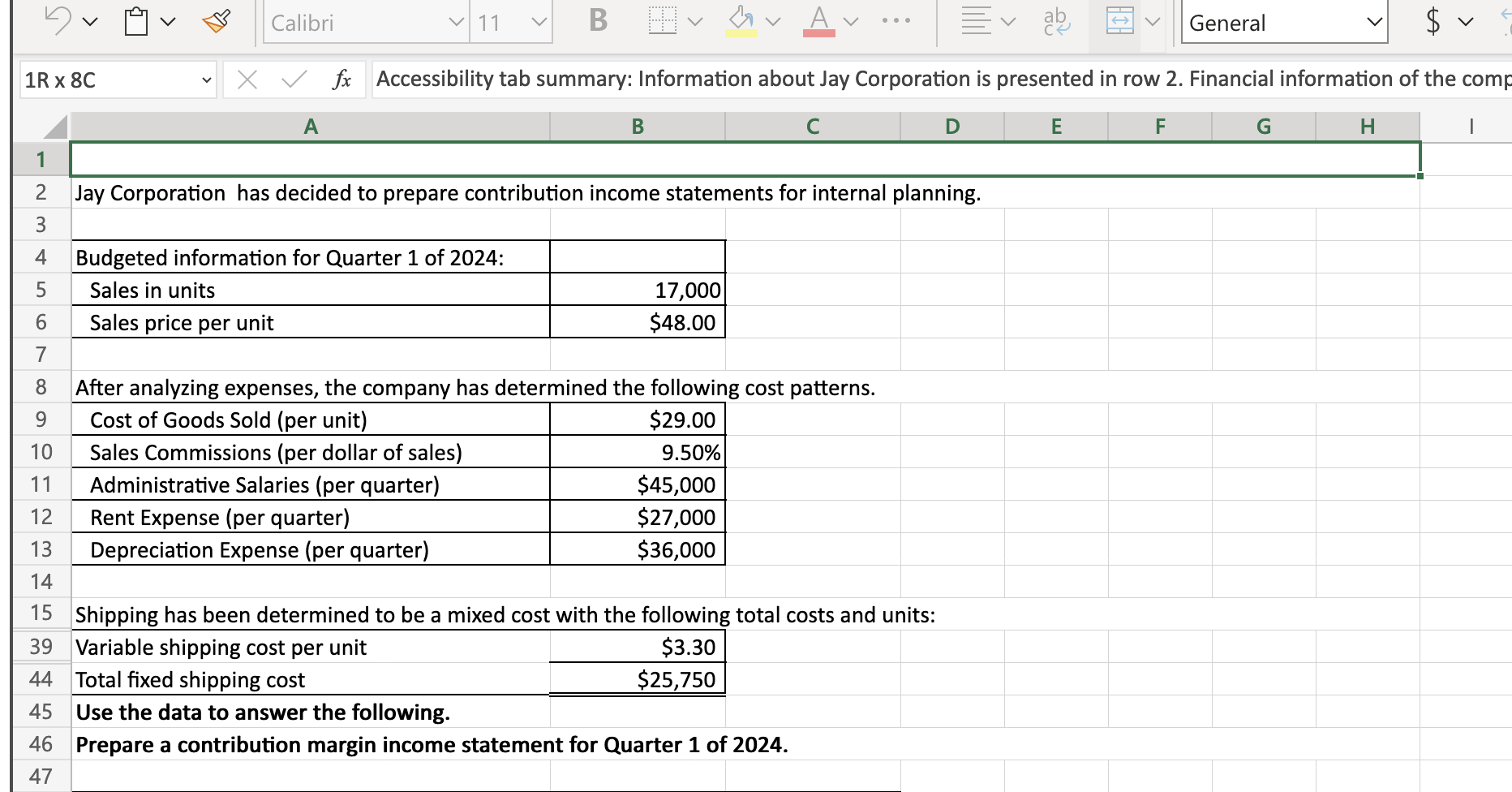The height and width of the screenshot is (792, 1512).
Task: Select the $48.00 sales price cell
Action: tap(638, 322)
